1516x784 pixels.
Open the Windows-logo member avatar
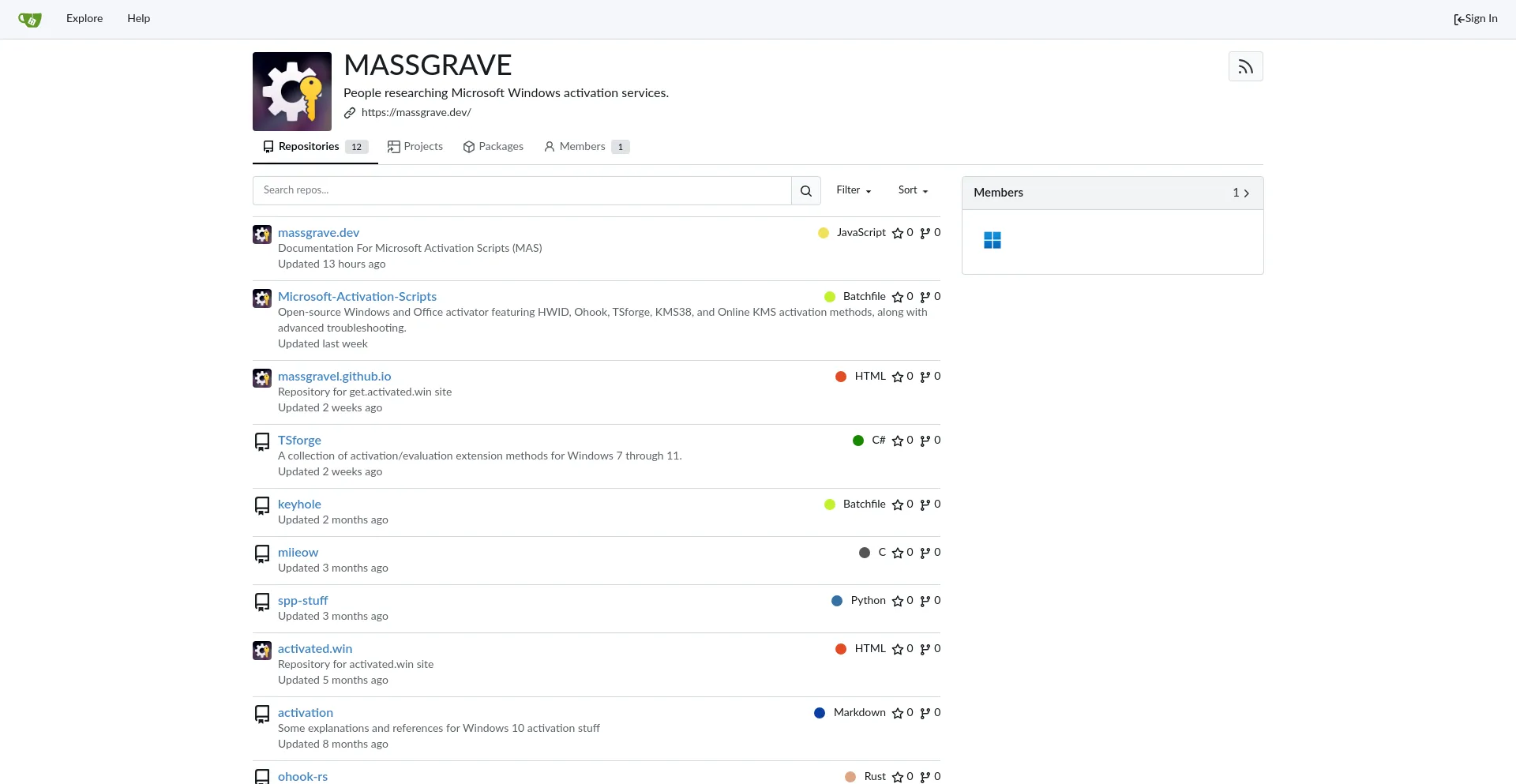(993, 241)
